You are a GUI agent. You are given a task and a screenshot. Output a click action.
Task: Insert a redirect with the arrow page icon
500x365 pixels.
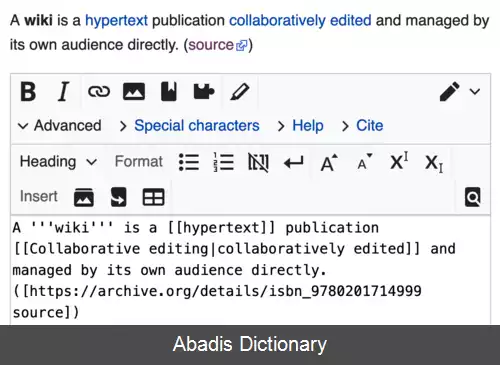118,197
